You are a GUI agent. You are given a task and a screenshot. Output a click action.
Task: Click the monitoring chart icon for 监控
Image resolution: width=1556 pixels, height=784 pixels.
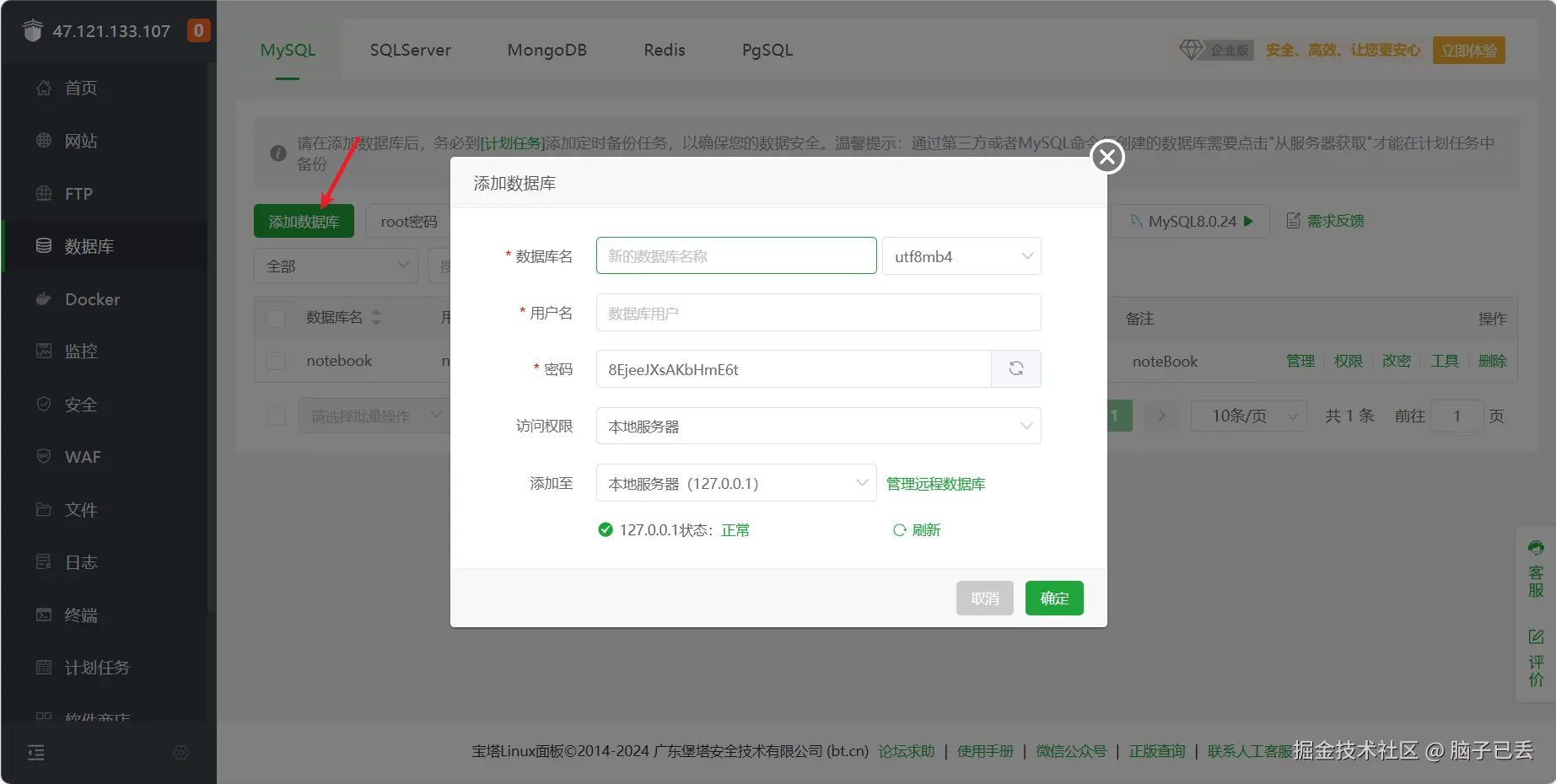tap(44, 351)
